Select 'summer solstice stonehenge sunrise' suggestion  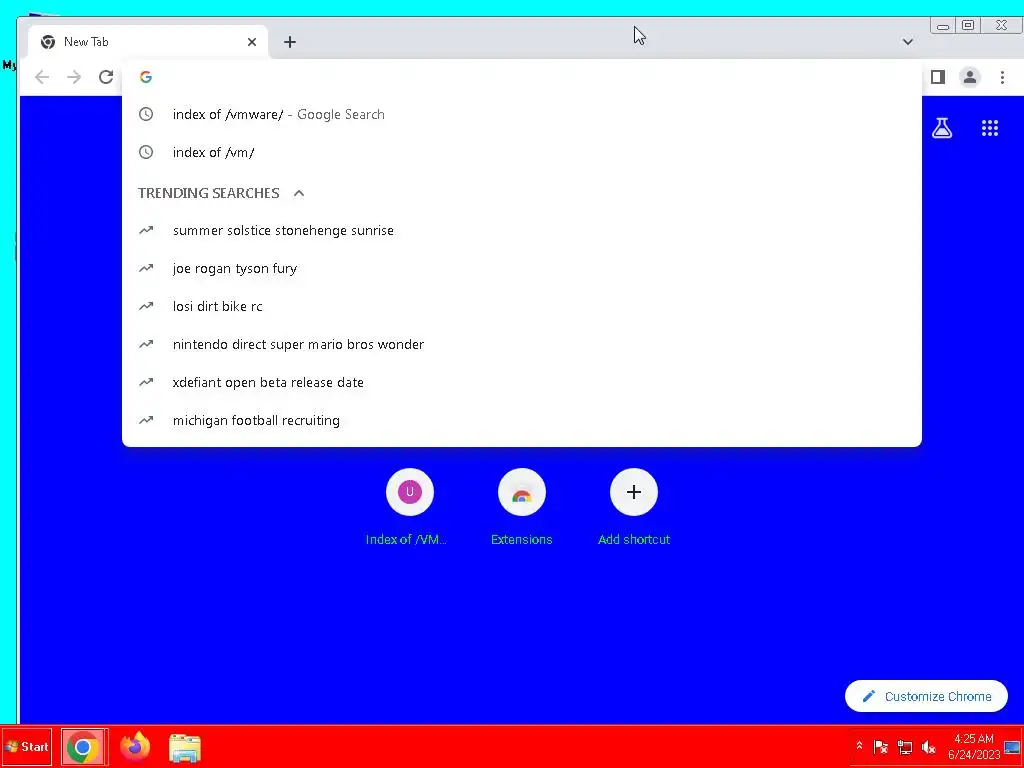point(522,231)
